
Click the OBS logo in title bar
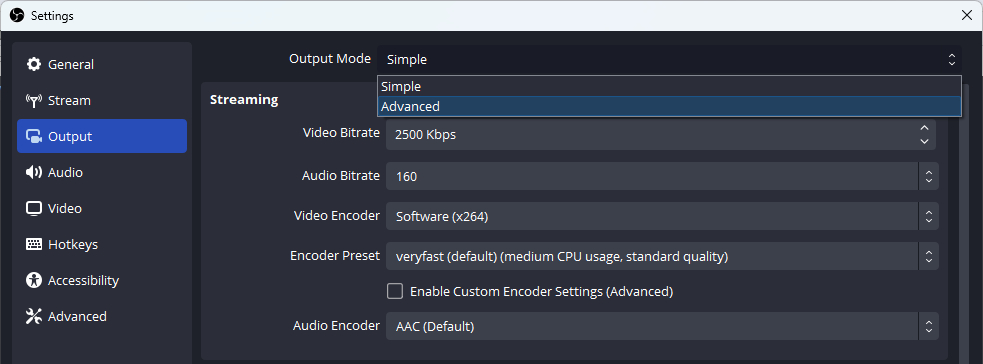tap(17, 15)
